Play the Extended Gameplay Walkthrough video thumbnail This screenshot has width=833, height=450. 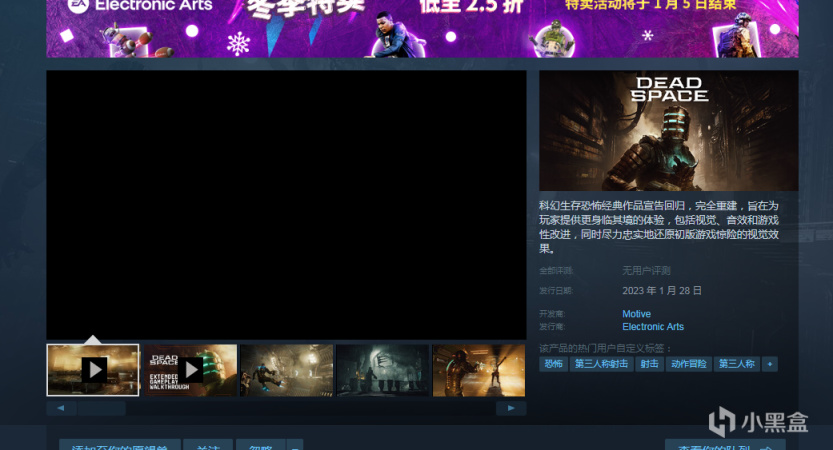click(189, 370)
